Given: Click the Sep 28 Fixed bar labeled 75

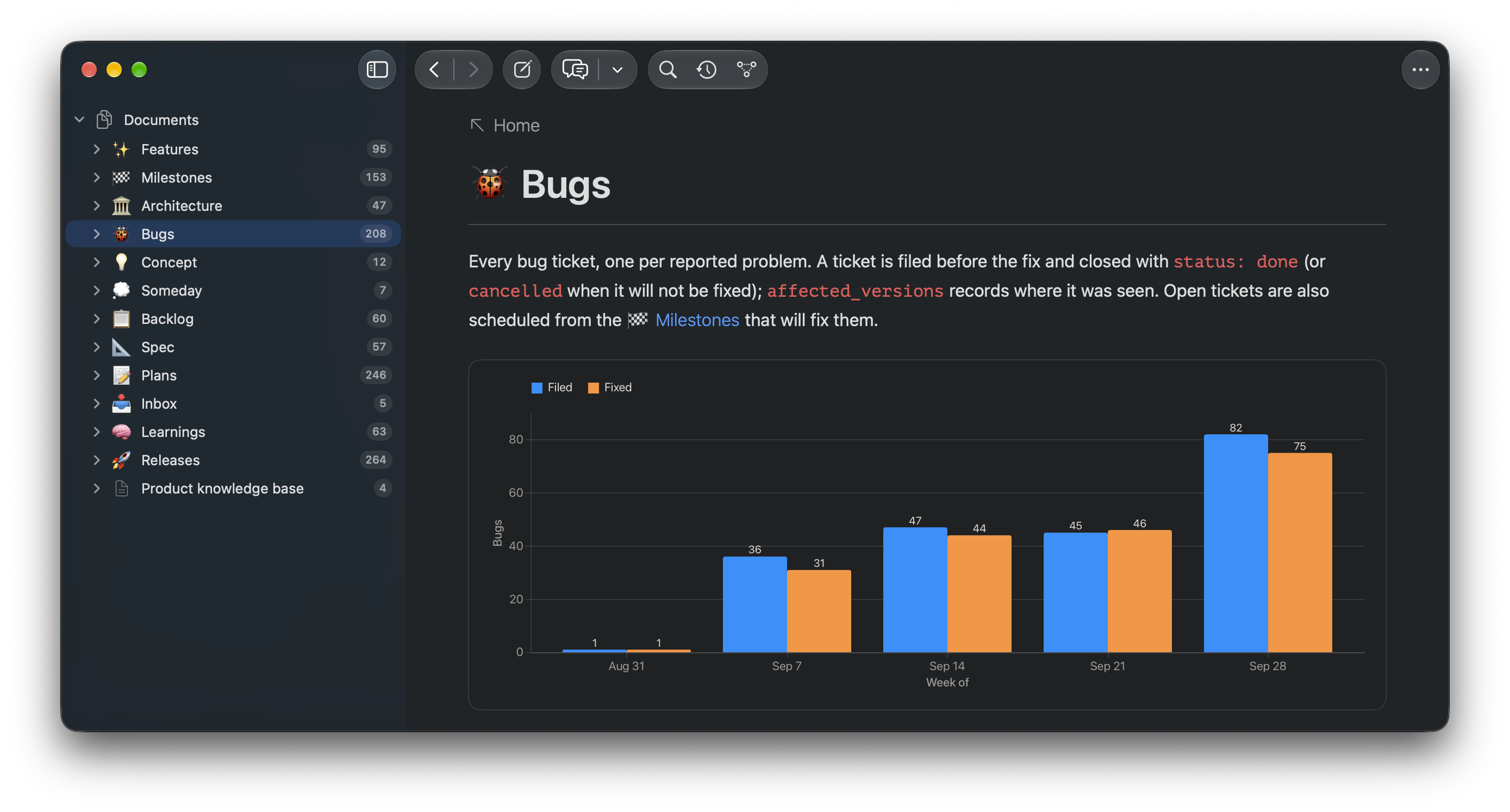Looking at the screenshot, I should pyautogui.click(x=1300, y=552).
